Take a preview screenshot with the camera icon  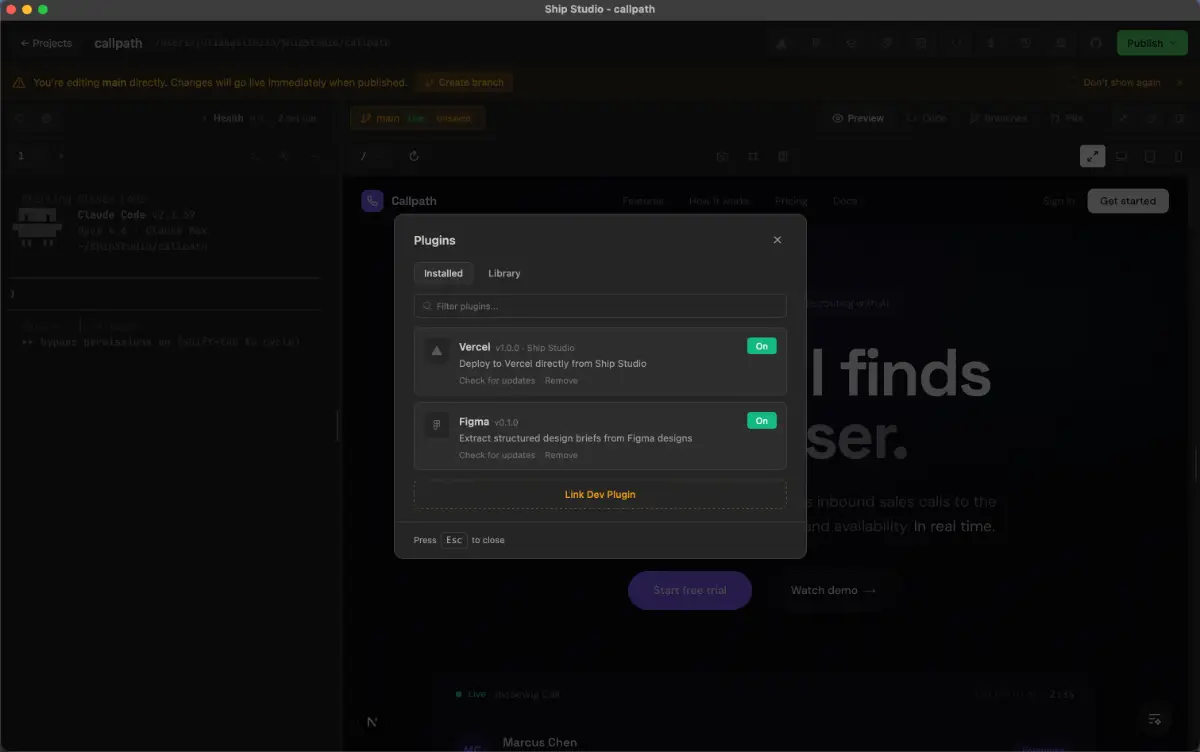(723, 156)
